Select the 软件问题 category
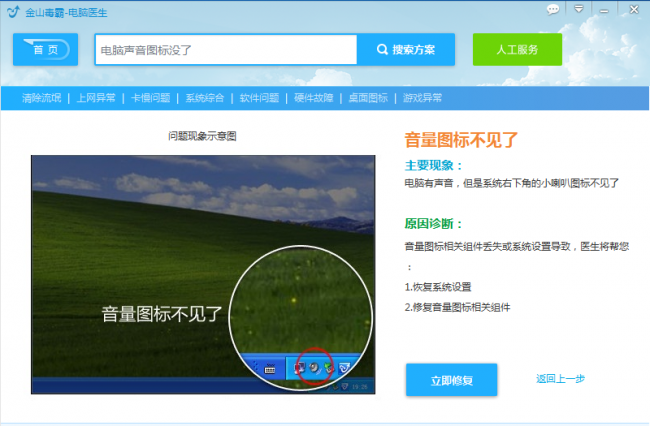This screenshot has width=650, height=426. click(259, 98)
